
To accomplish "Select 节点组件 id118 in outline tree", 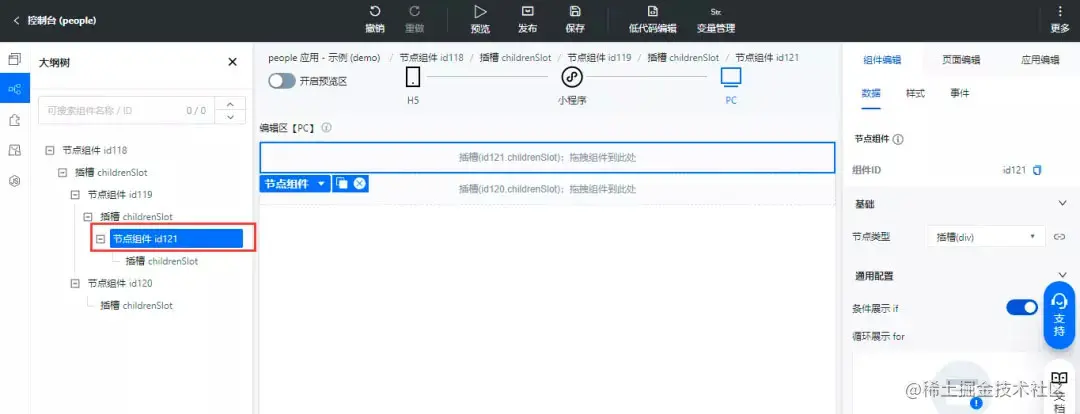I will 94,150.
